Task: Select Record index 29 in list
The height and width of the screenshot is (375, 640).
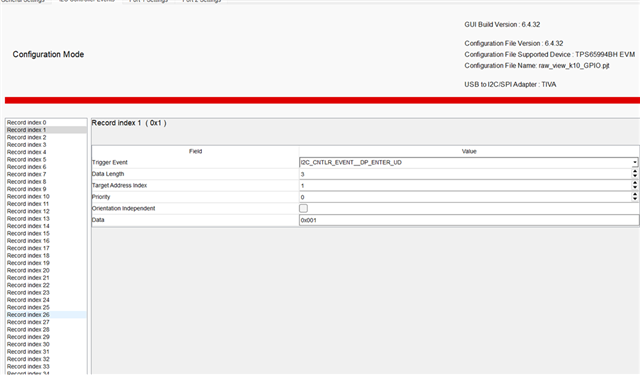Action: (46, 337)
